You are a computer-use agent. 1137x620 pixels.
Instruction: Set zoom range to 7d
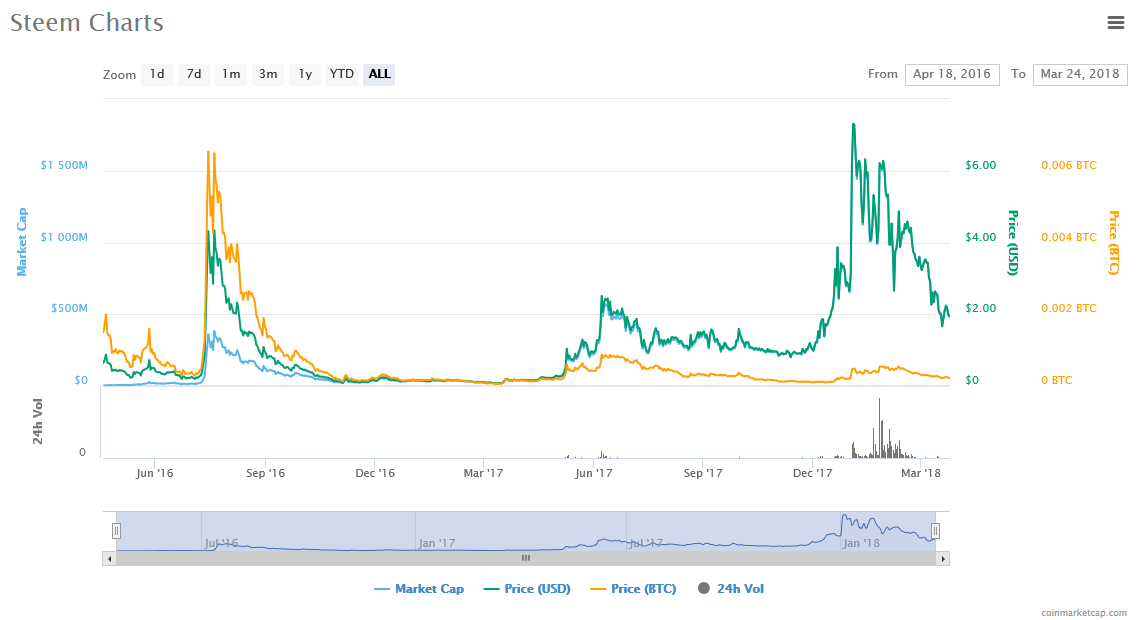[x=194, y=74]
